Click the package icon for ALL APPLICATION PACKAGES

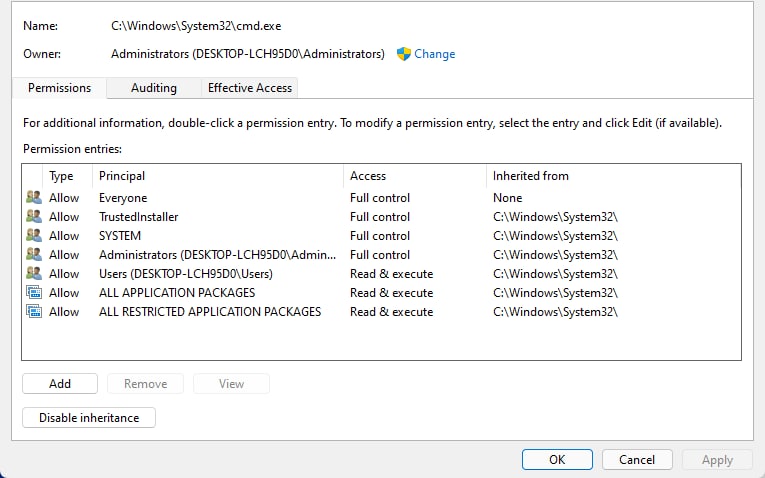(34, 292)
